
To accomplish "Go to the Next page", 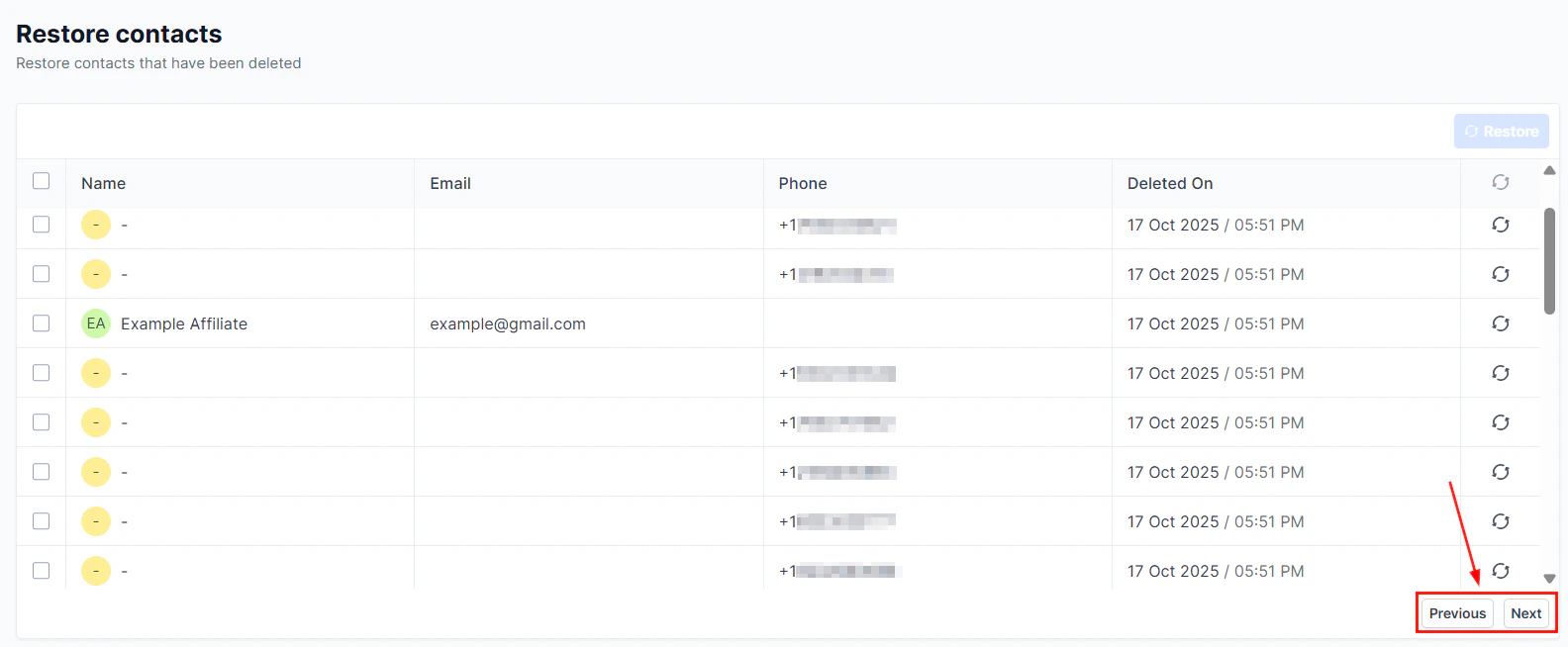I will (x=1525, y=613).
